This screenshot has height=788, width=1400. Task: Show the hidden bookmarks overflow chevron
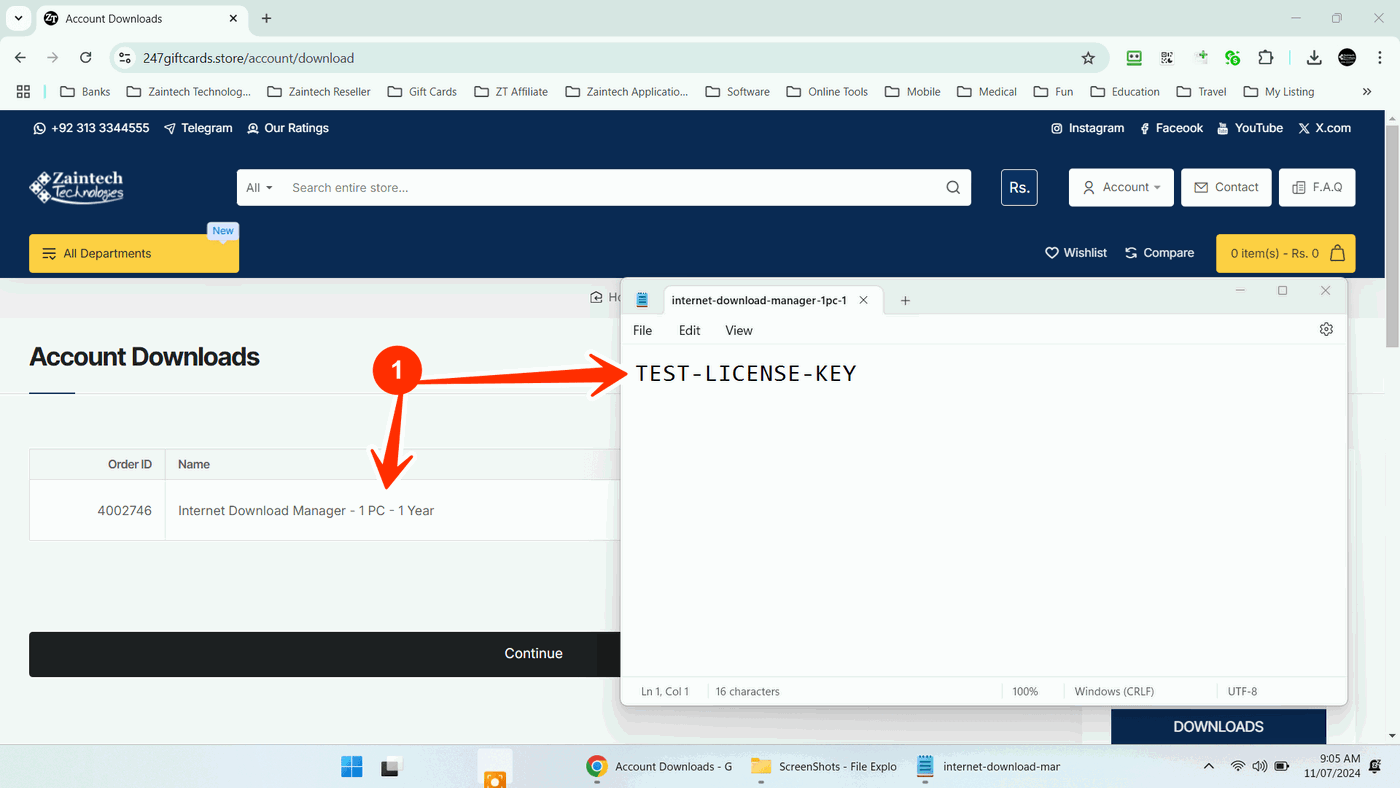[1367, 91]
